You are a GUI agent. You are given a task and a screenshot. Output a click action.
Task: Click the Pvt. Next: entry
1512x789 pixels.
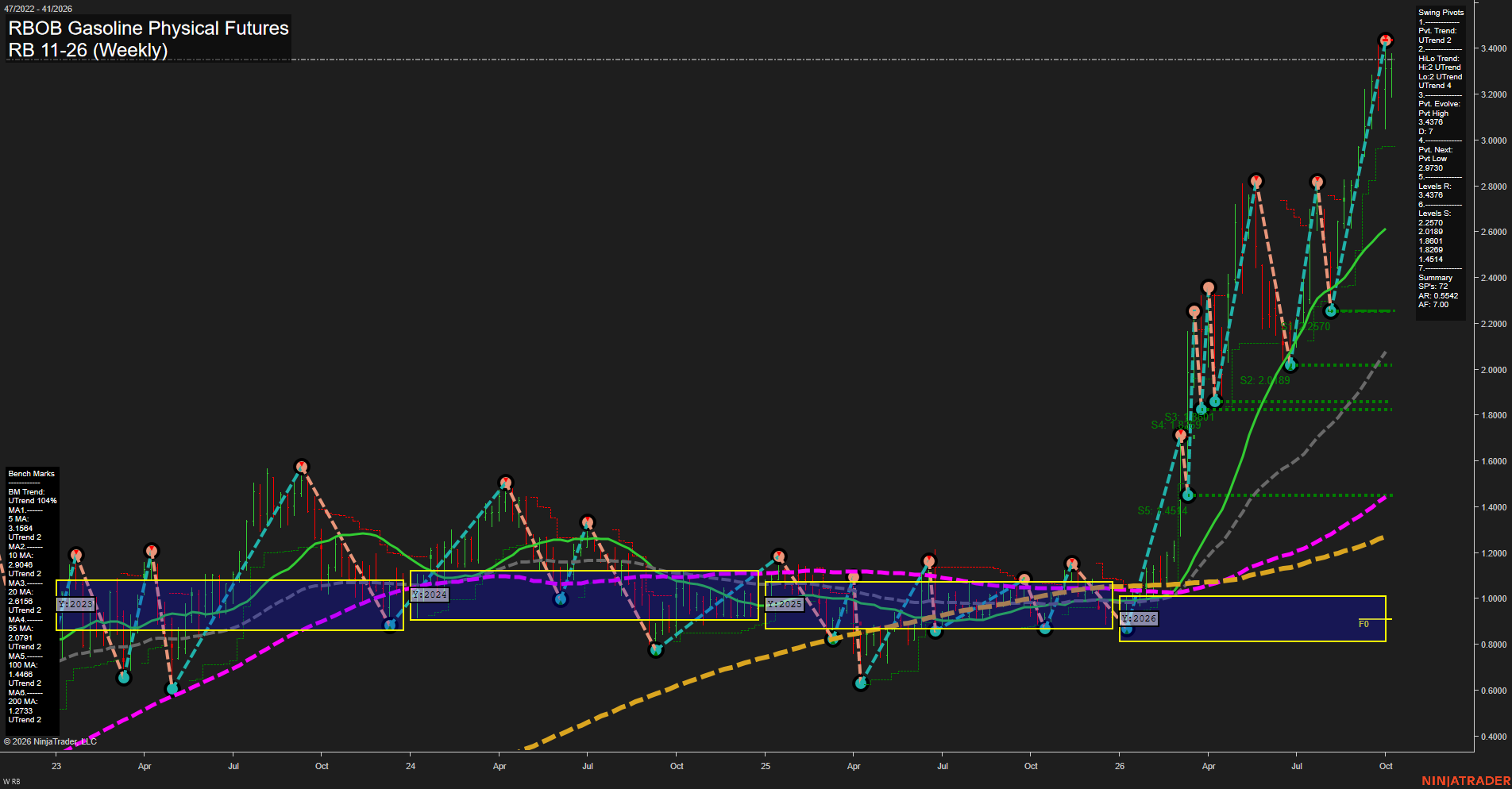pos(1435,150)
